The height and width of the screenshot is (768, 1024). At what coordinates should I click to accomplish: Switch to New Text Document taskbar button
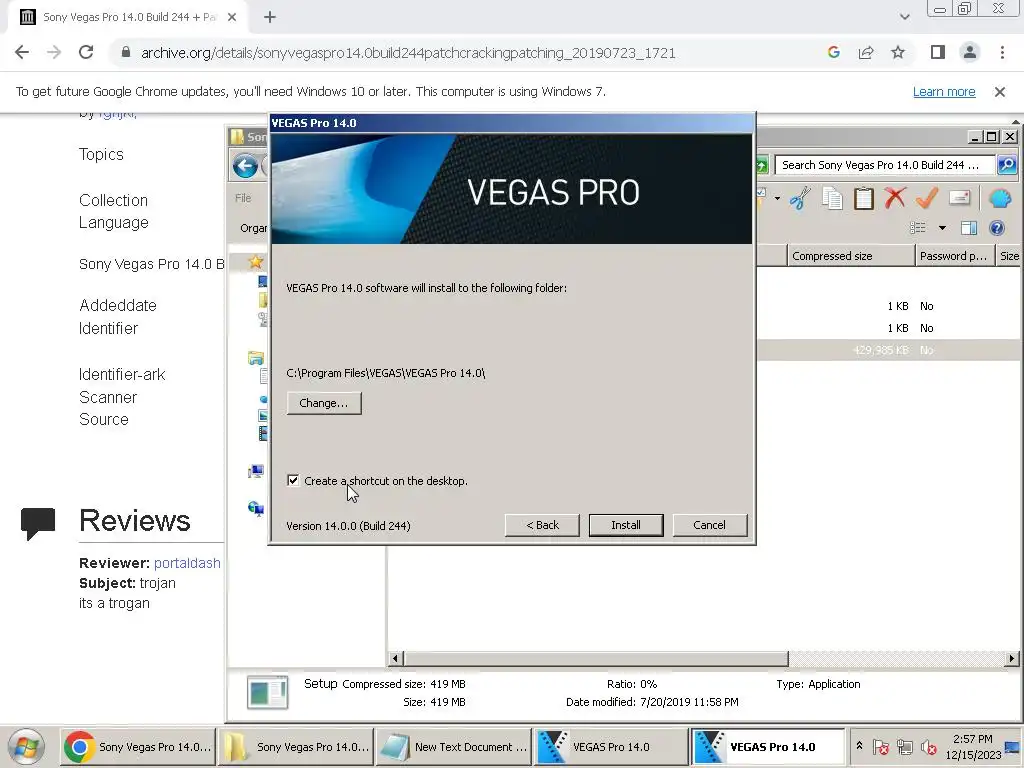coord(455,746)
